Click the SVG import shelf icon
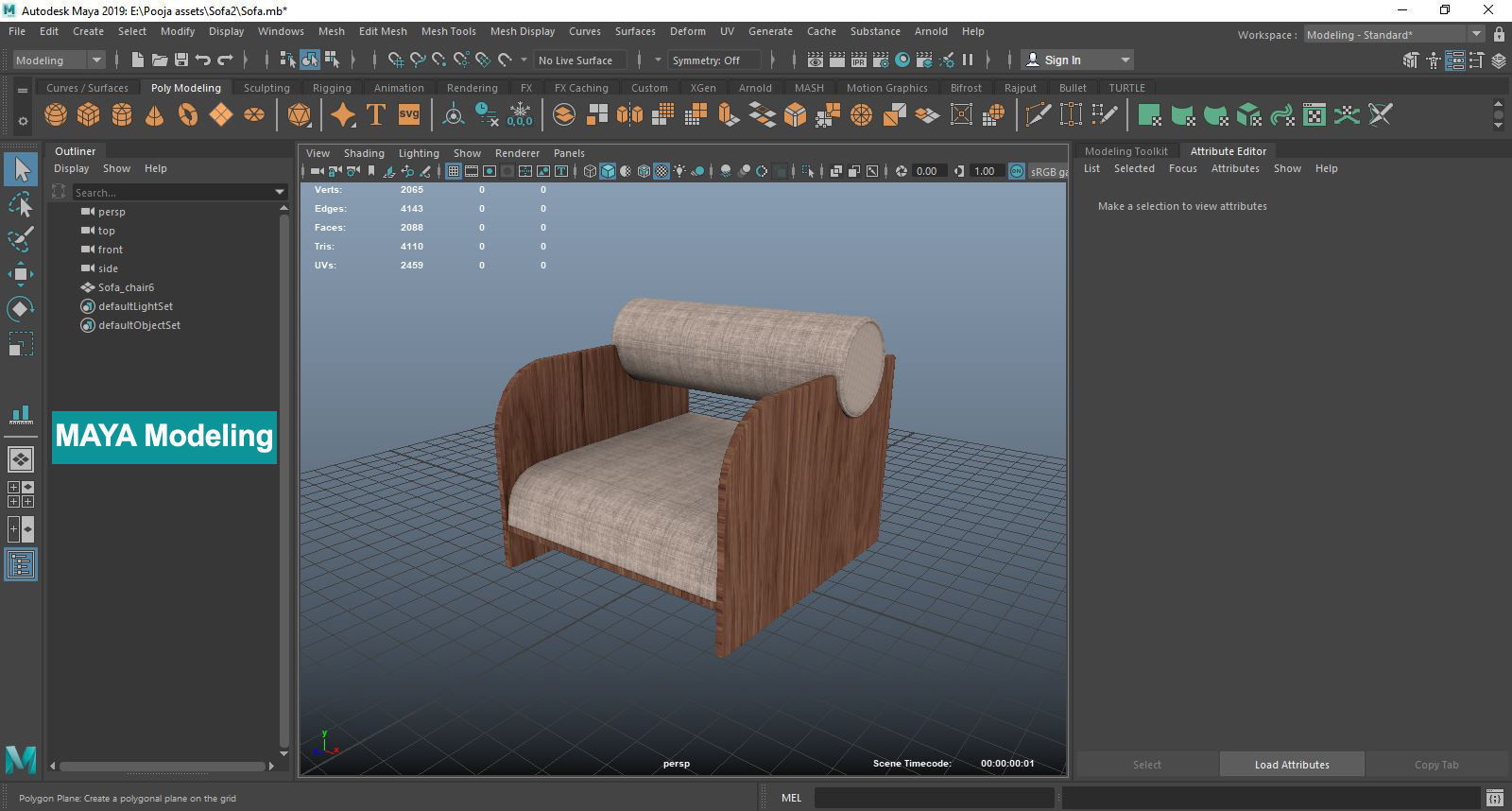The height and width of the screenshot is (811, 1512). (409, 115)
